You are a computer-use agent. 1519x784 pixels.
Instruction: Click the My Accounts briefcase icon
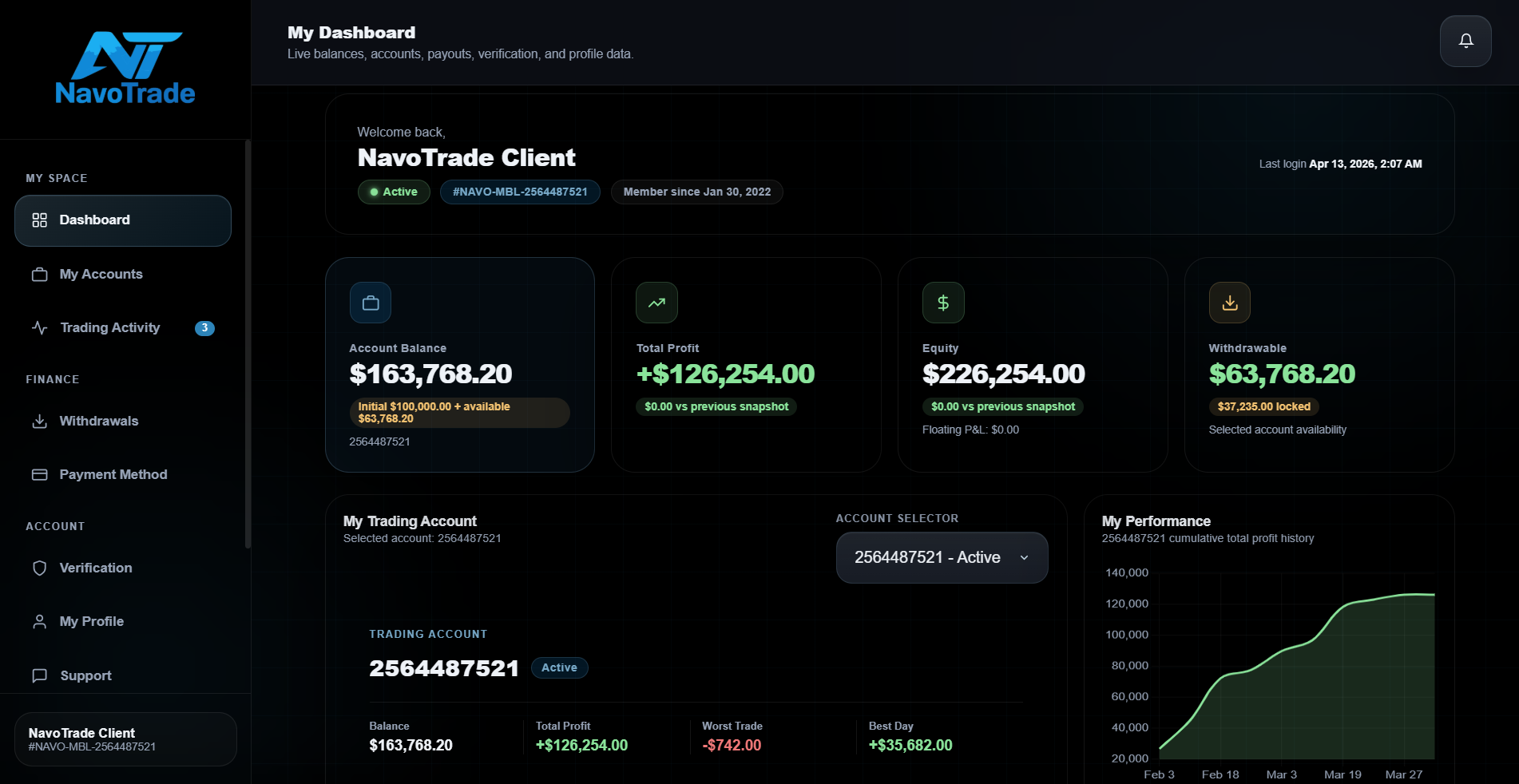[39, 275]
